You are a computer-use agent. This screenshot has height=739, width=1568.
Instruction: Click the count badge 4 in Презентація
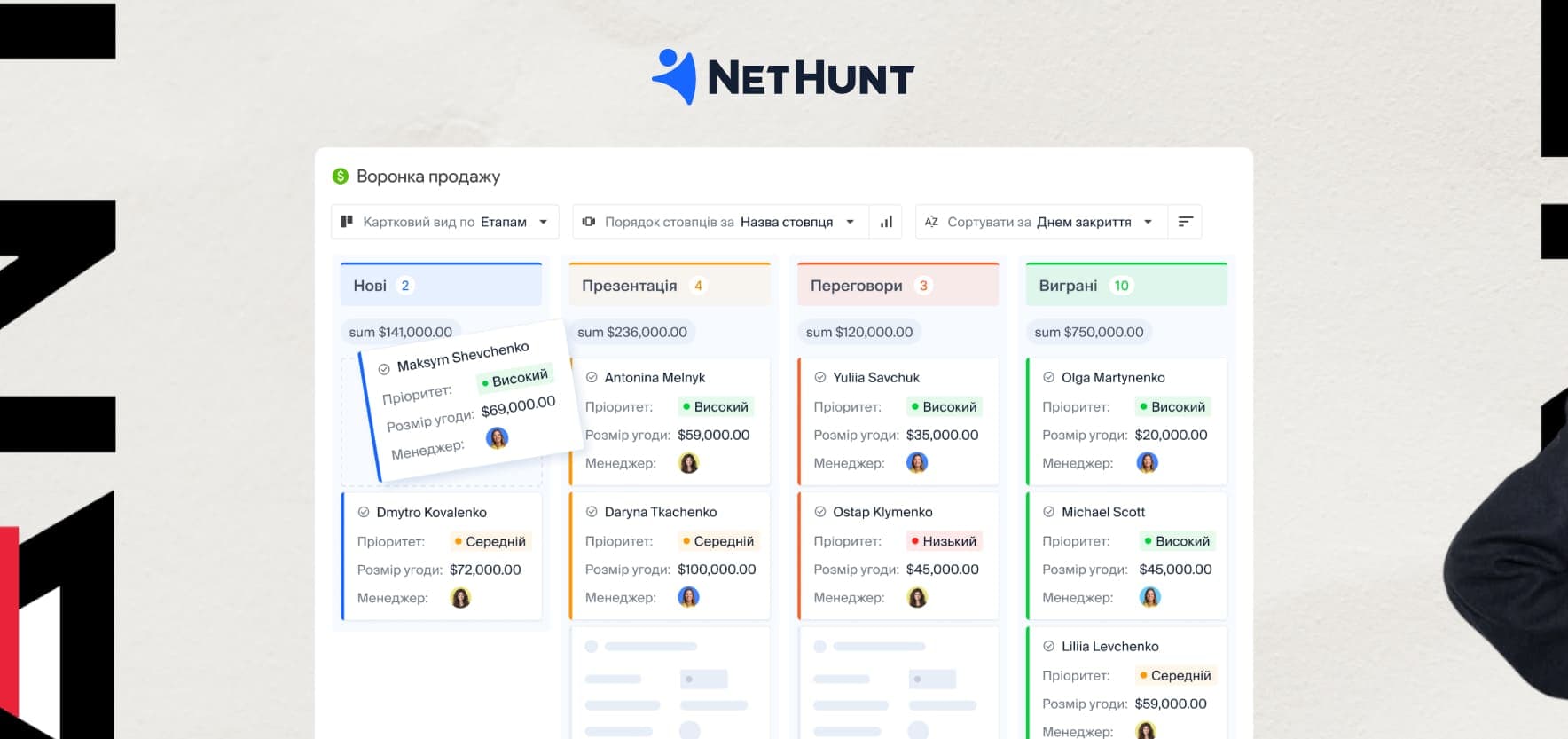tap(698, 286)
